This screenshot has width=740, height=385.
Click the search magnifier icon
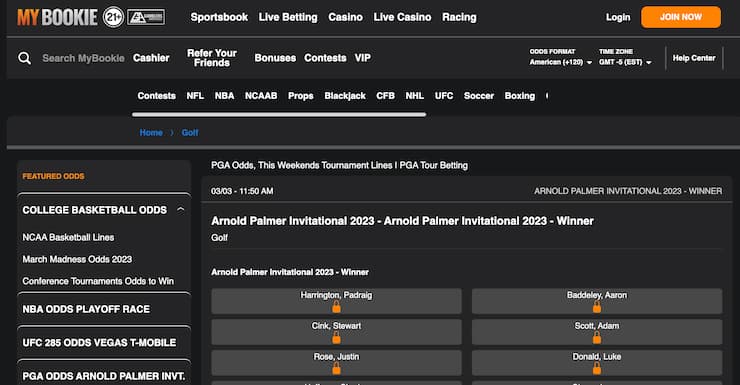point(25,58)
